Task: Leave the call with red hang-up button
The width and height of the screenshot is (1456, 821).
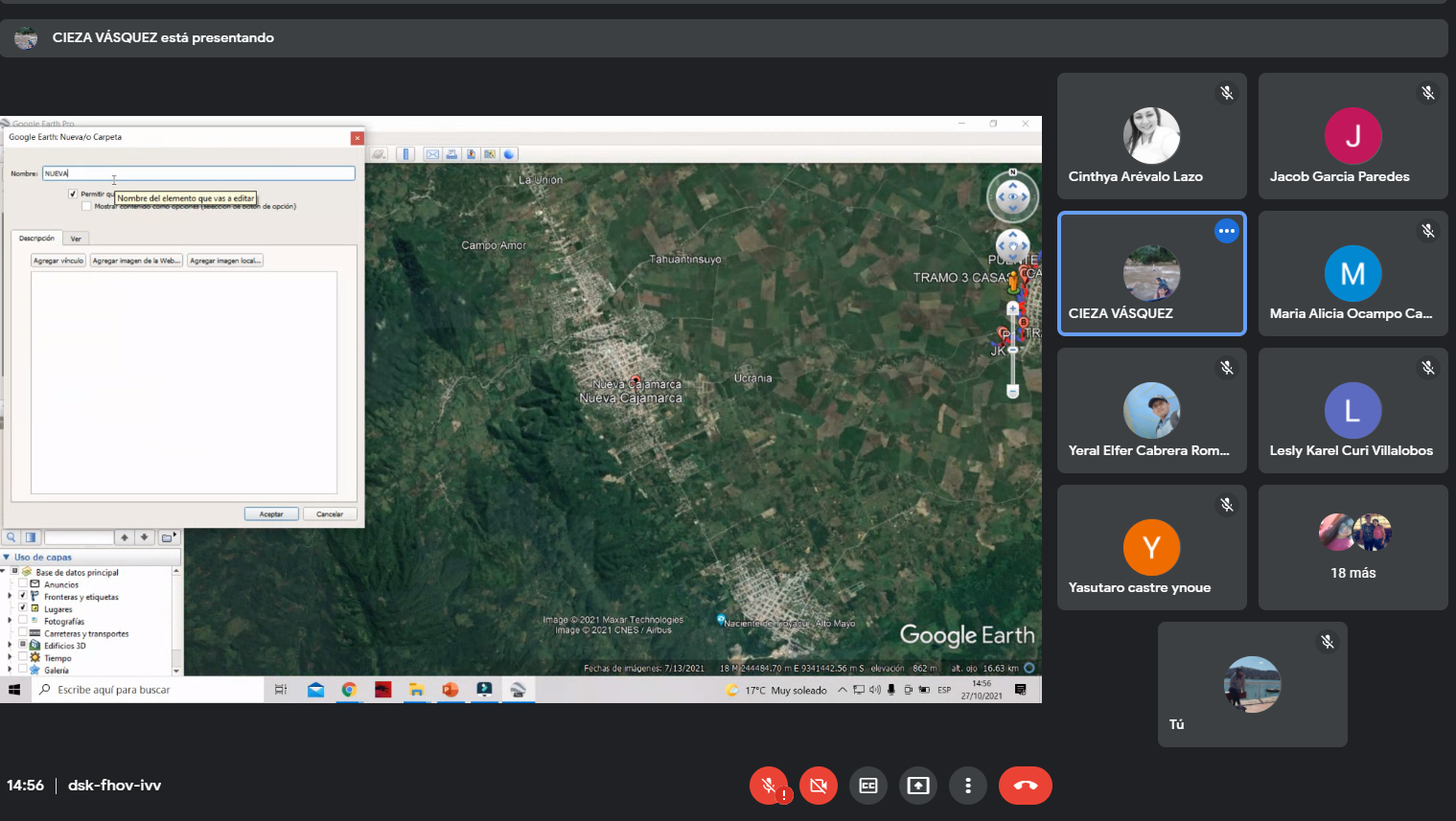Action: coord(1026,786)
